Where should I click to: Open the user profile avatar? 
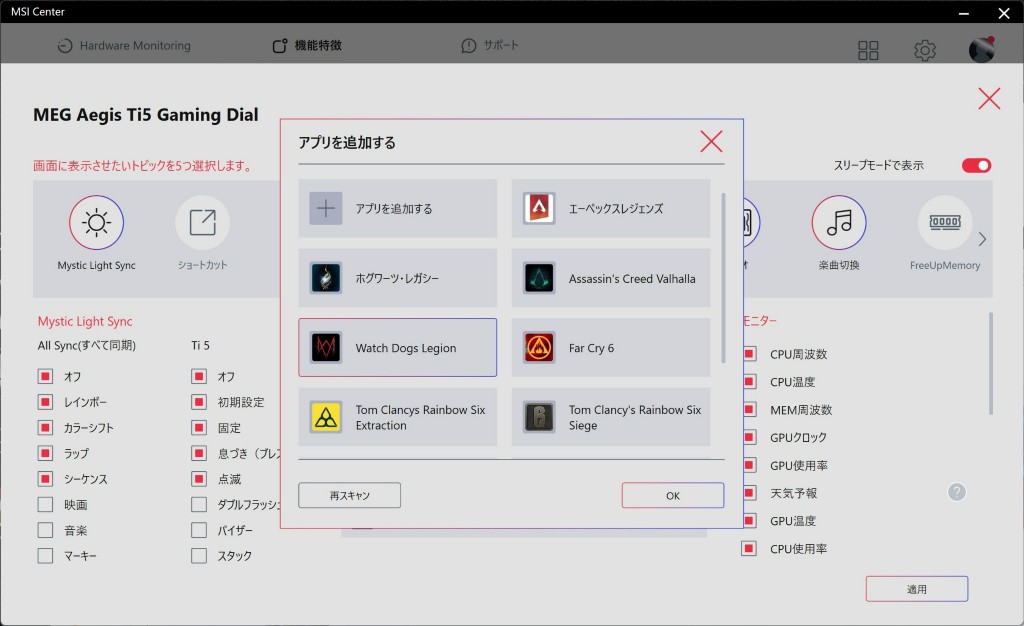(981, 50)
